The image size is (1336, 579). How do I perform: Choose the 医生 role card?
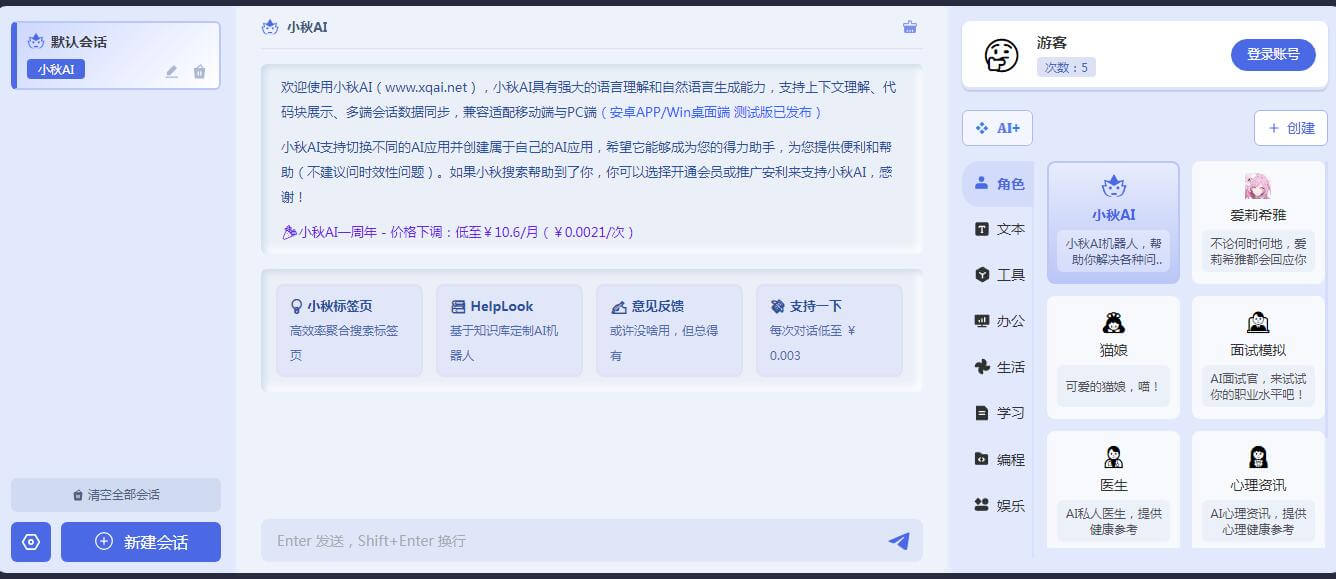click(x=1113, y=490)
